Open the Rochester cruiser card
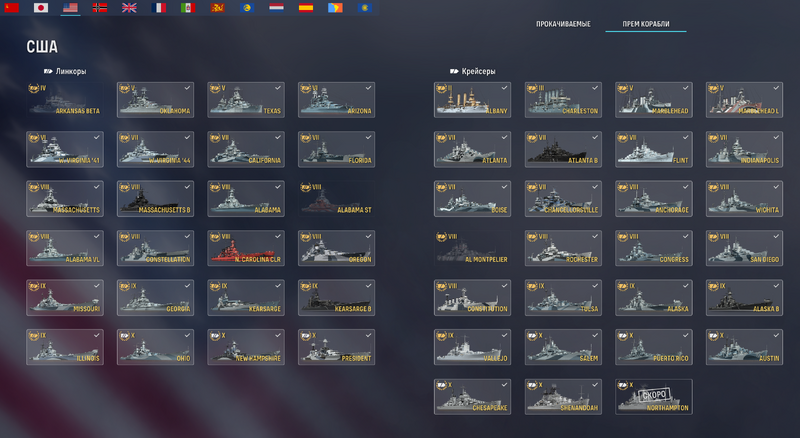The image size is (800, 438). 563,249
